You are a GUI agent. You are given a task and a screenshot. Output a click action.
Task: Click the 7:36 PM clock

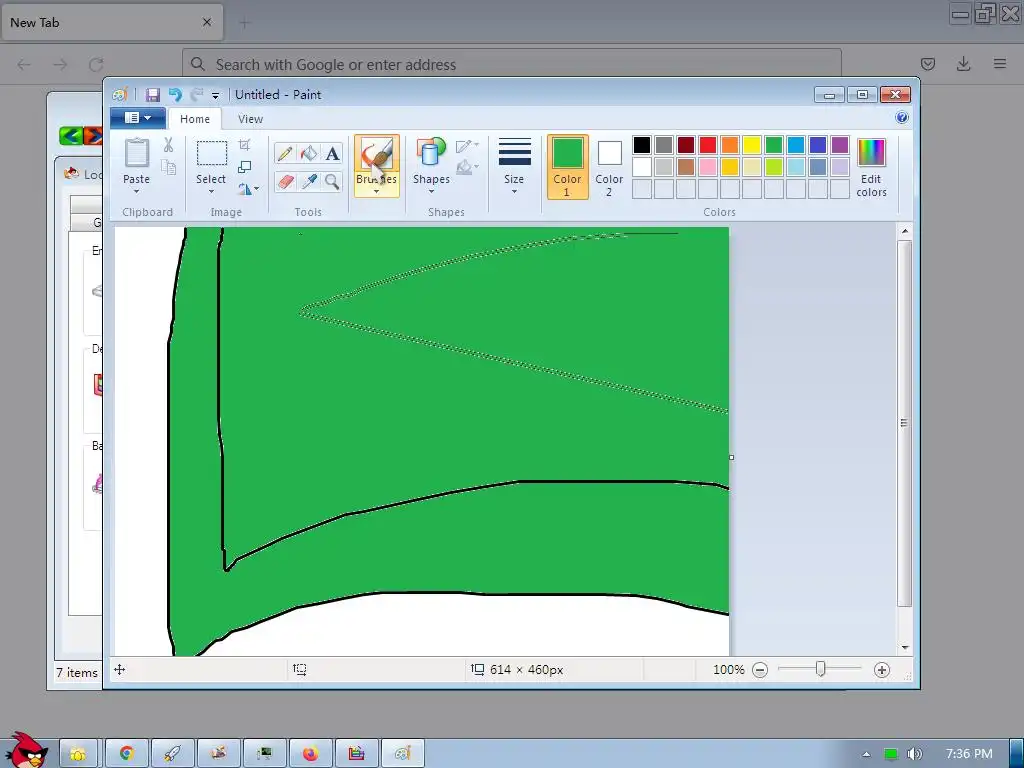tap(968, 754)
